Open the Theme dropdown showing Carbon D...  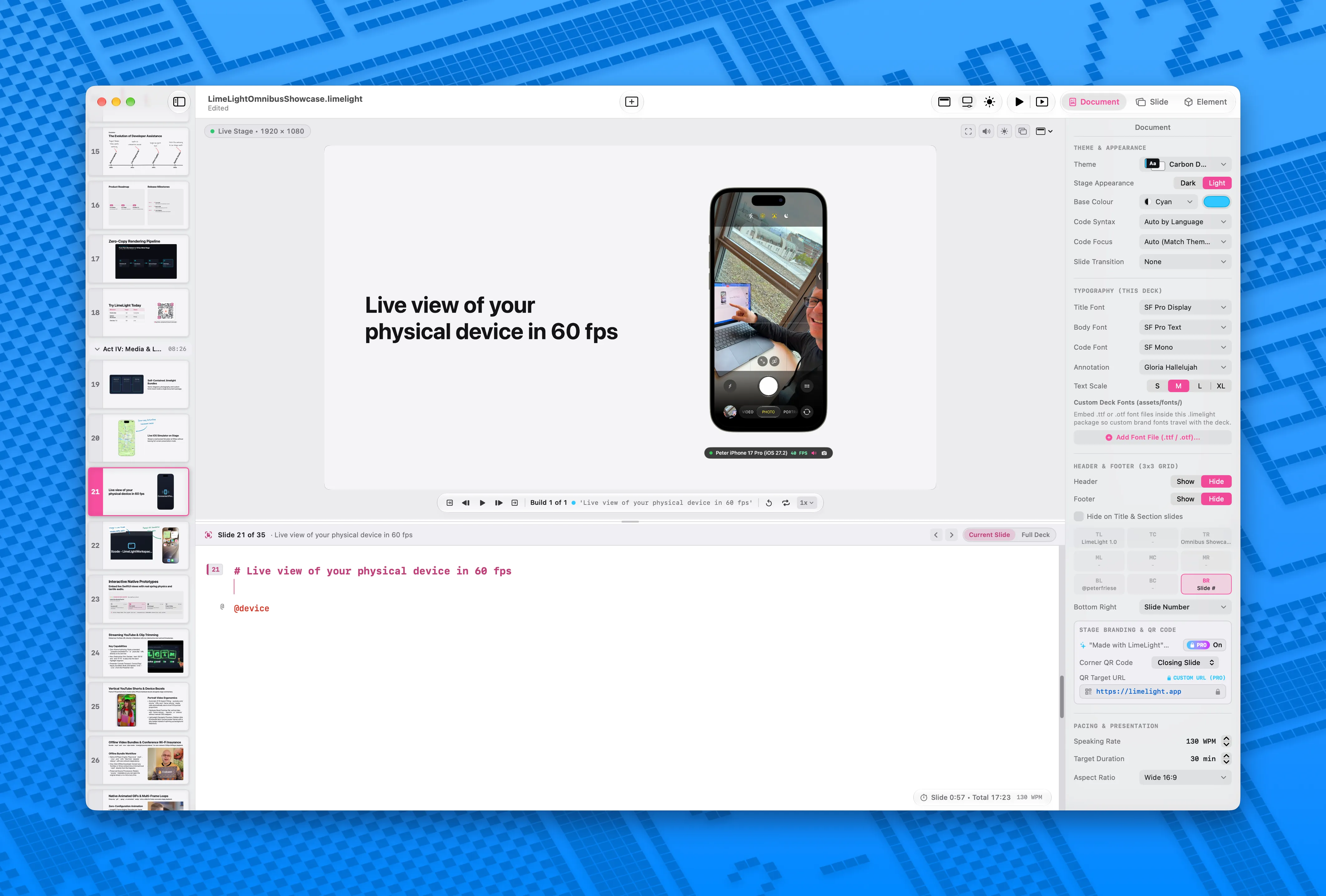click(1185, 164)
